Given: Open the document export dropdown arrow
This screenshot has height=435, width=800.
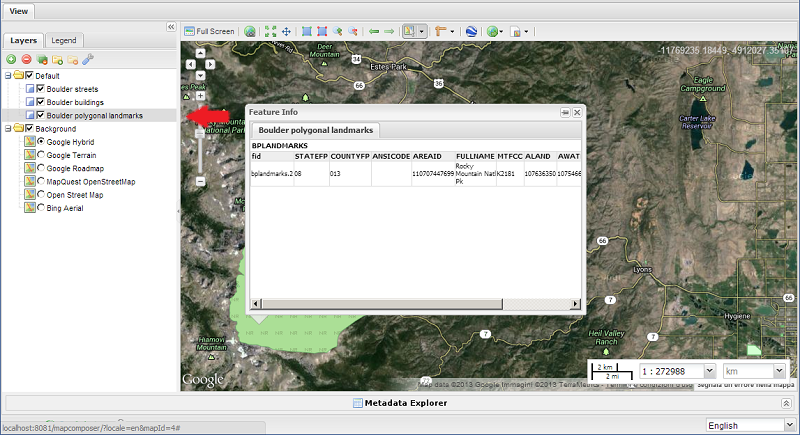Looking at the screenshot, I should point(526,32).
